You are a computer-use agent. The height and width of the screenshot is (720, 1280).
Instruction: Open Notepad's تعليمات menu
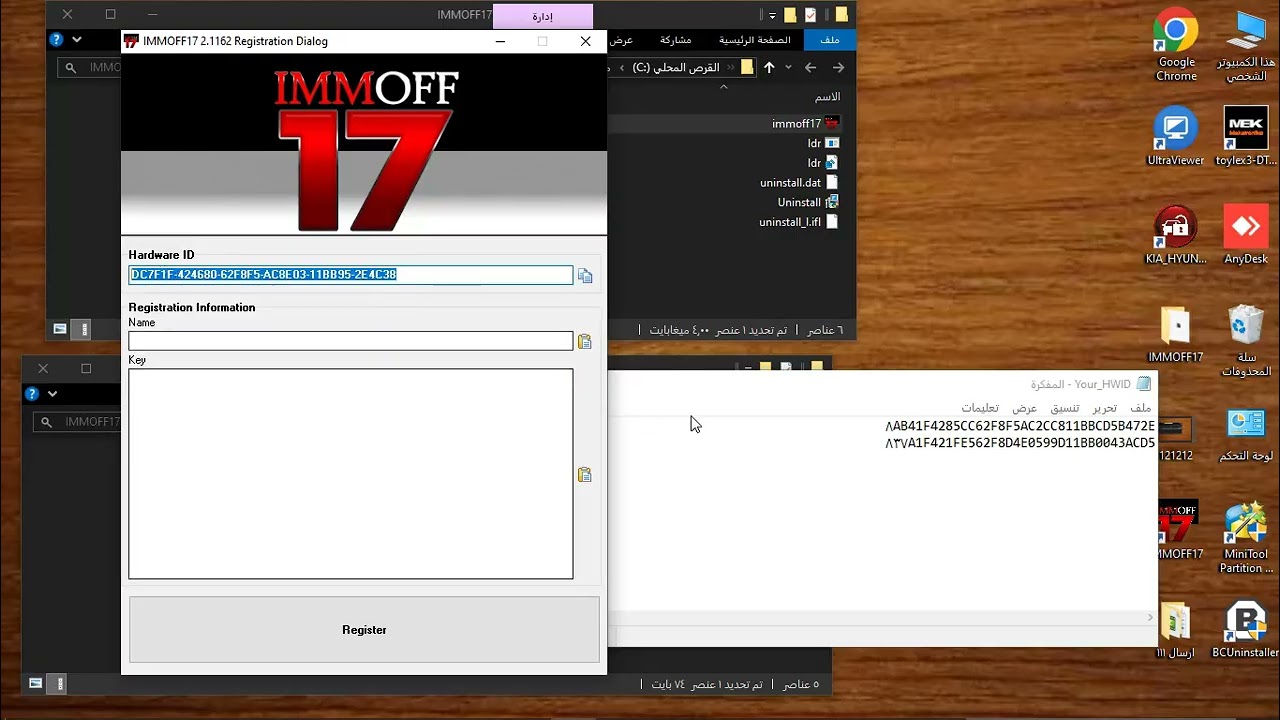(x=981, y=408)
